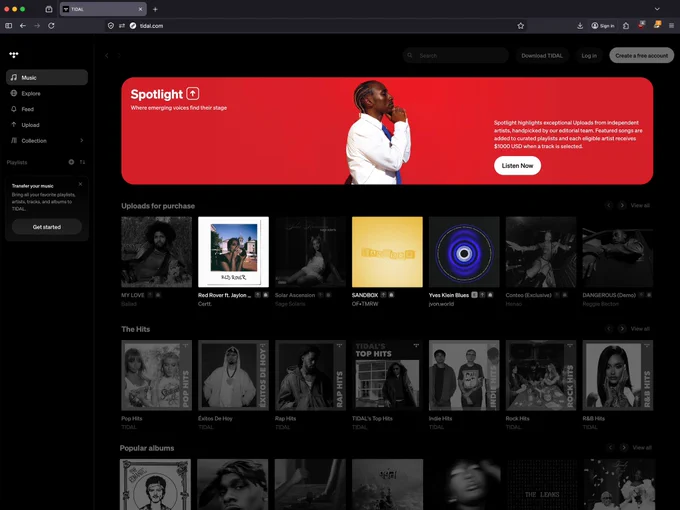Image resolution: width=680 pixels, height=510 pixels.
Task: Click the artist name OF+TMRW
Action: pyautogui.click(x=365, y=304)
